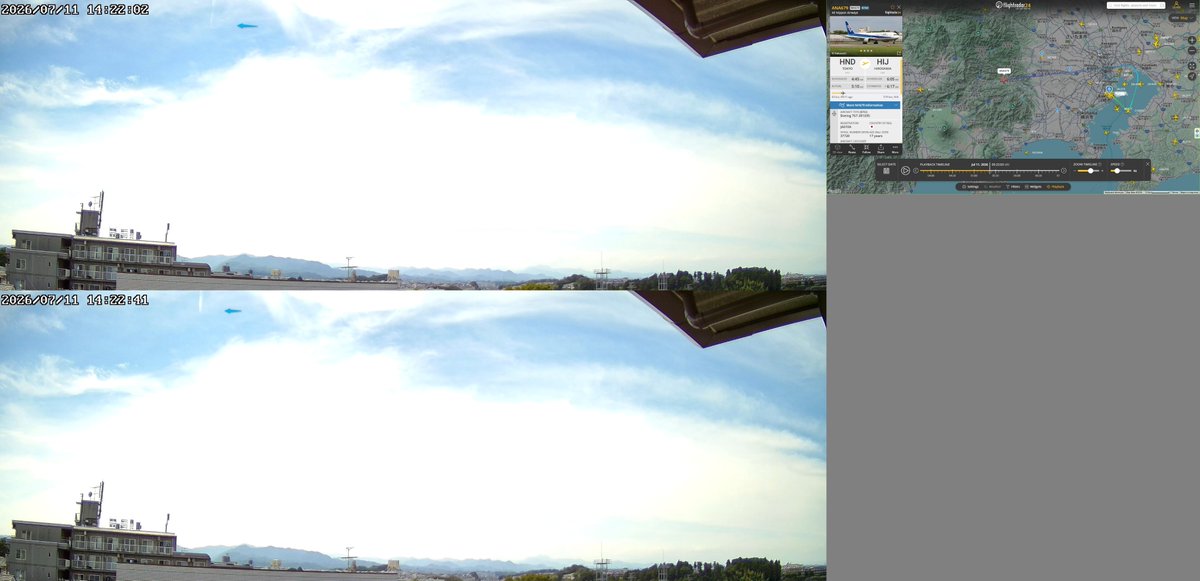Adjust the playback Speed slider
This screenshot has height=581, width=1200.
[1122, 171]
